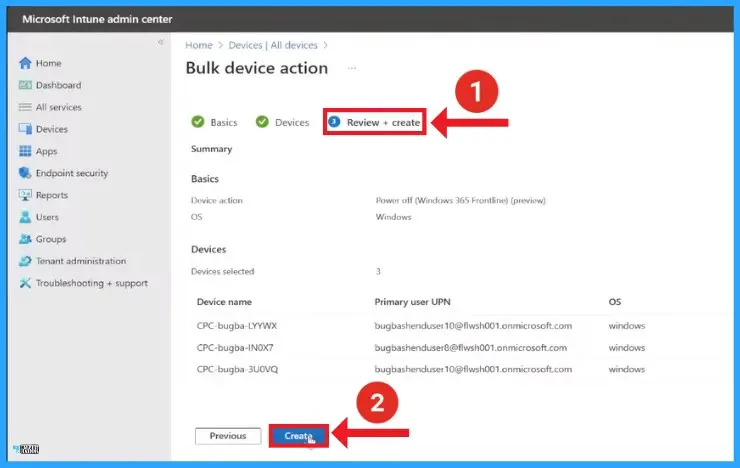Click the Power off (Windows 365 Frontline) value
740x468 pixels.
coord(461,201)
